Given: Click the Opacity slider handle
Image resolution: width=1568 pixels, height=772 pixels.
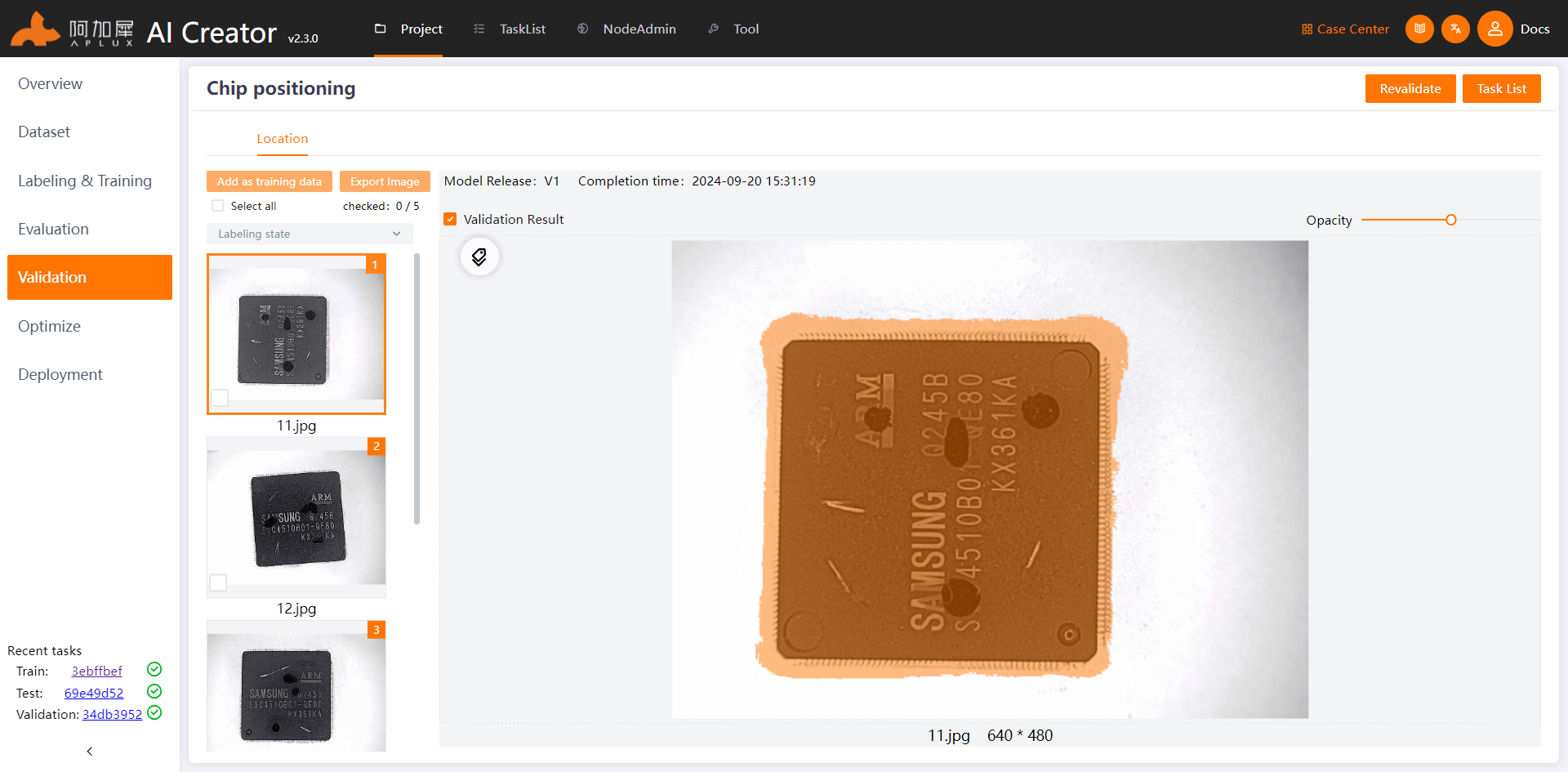Looking at the screenshot, I should click(1450, 220).
